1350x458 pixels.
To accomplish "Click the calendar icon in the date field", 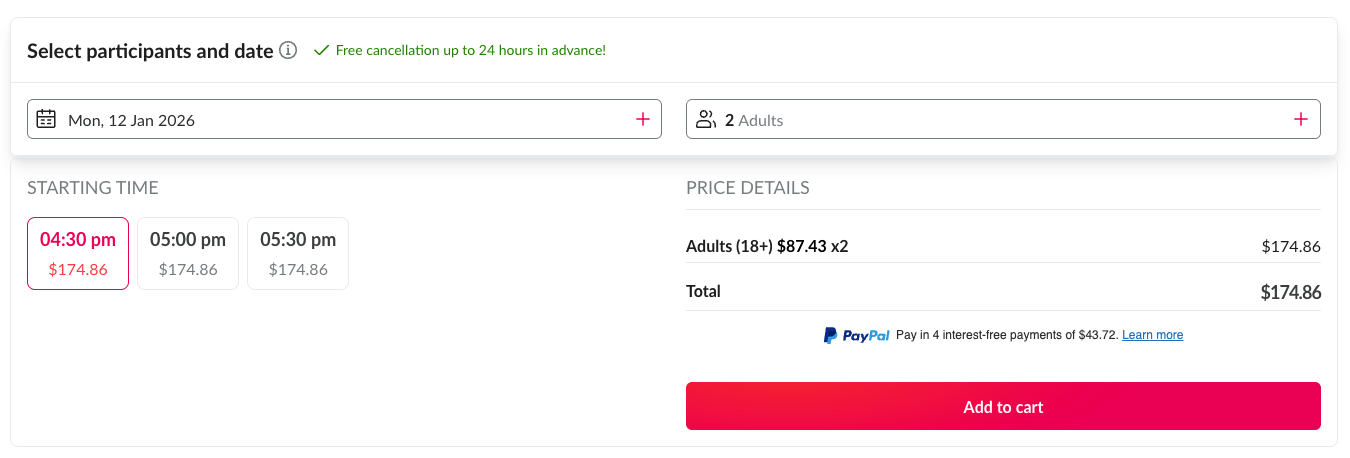I will [x=46, y=119].
